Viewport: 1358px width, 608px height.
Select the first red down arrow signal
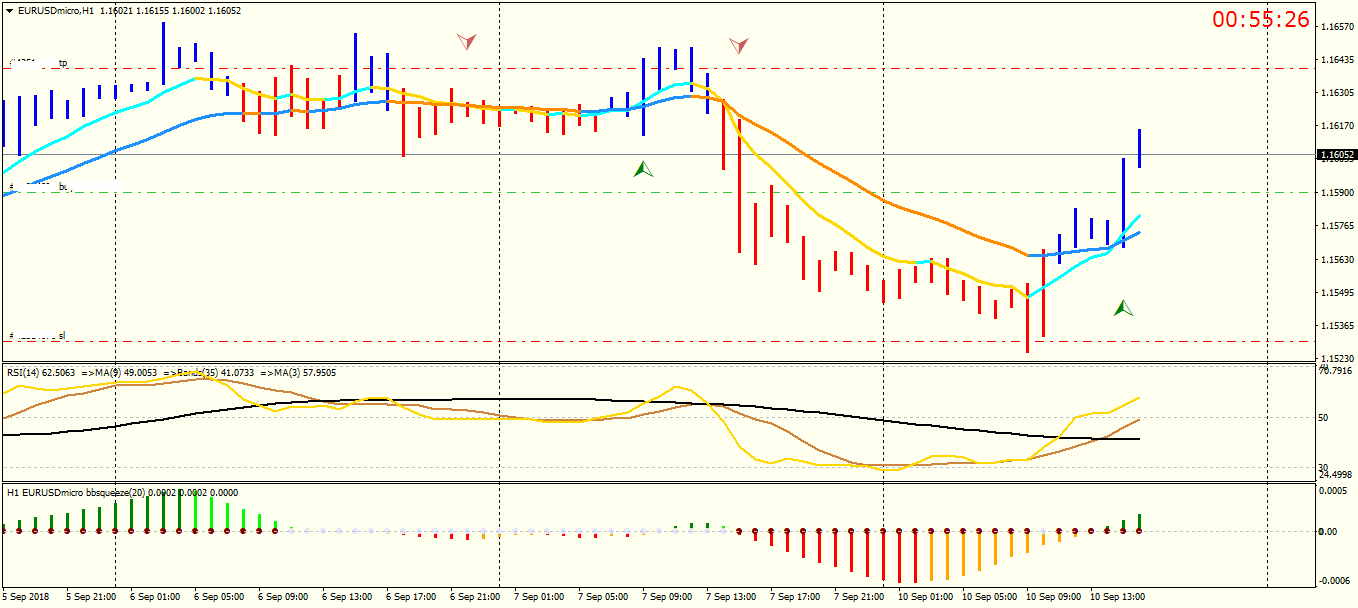coord(467,41)
